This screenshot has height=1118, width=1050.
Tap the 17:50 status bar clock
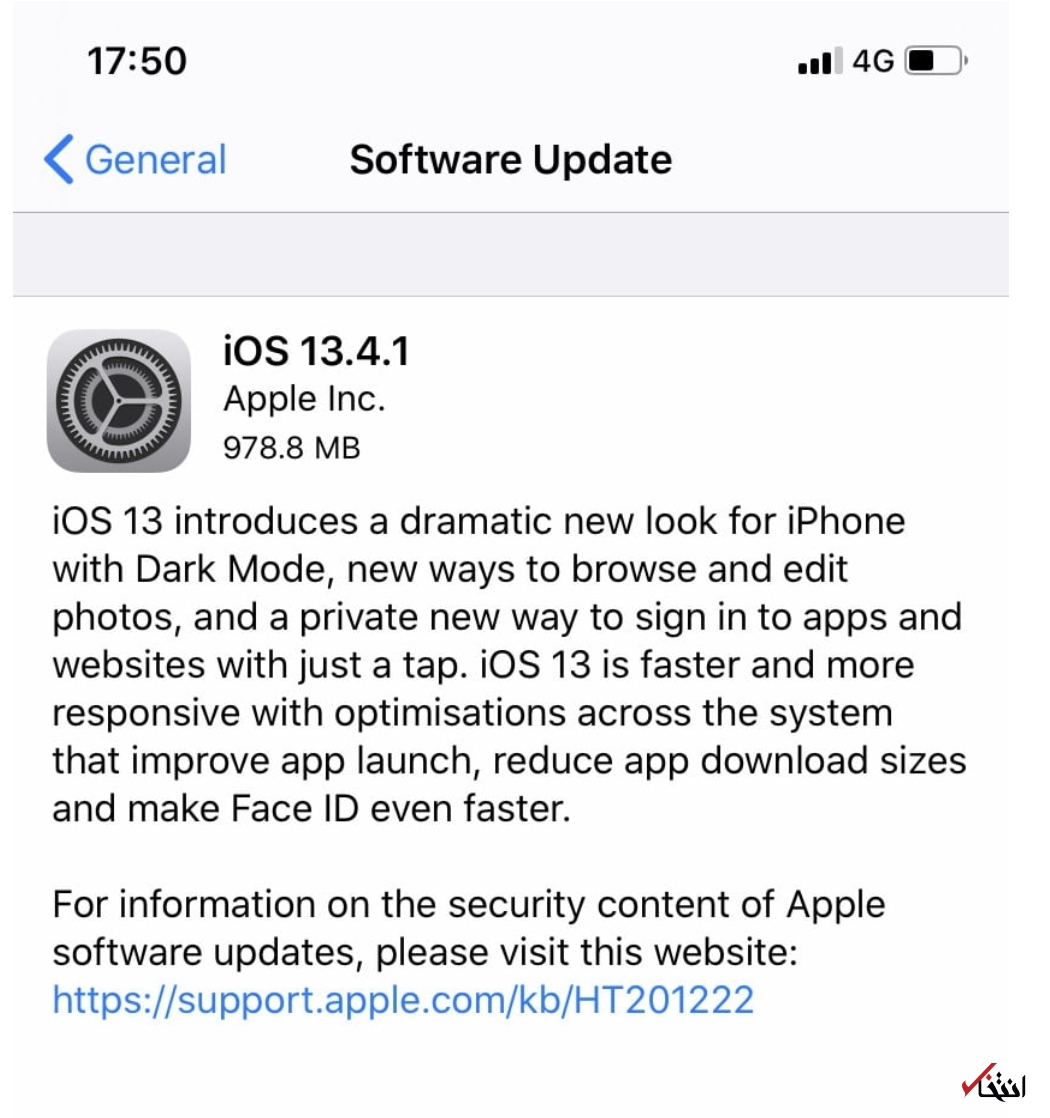(x=137, y=62)
